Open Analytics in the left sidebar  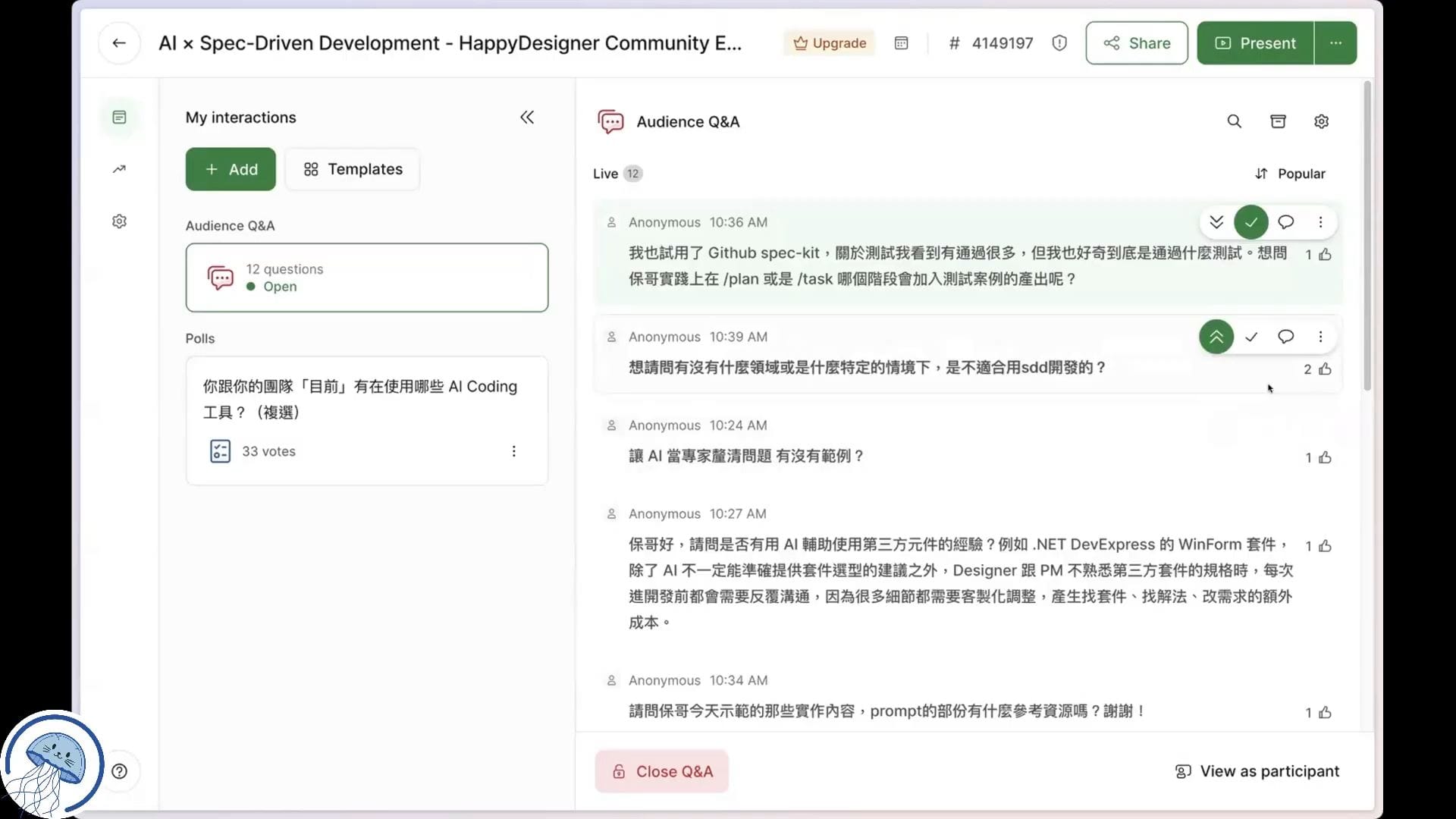point(119,169)
